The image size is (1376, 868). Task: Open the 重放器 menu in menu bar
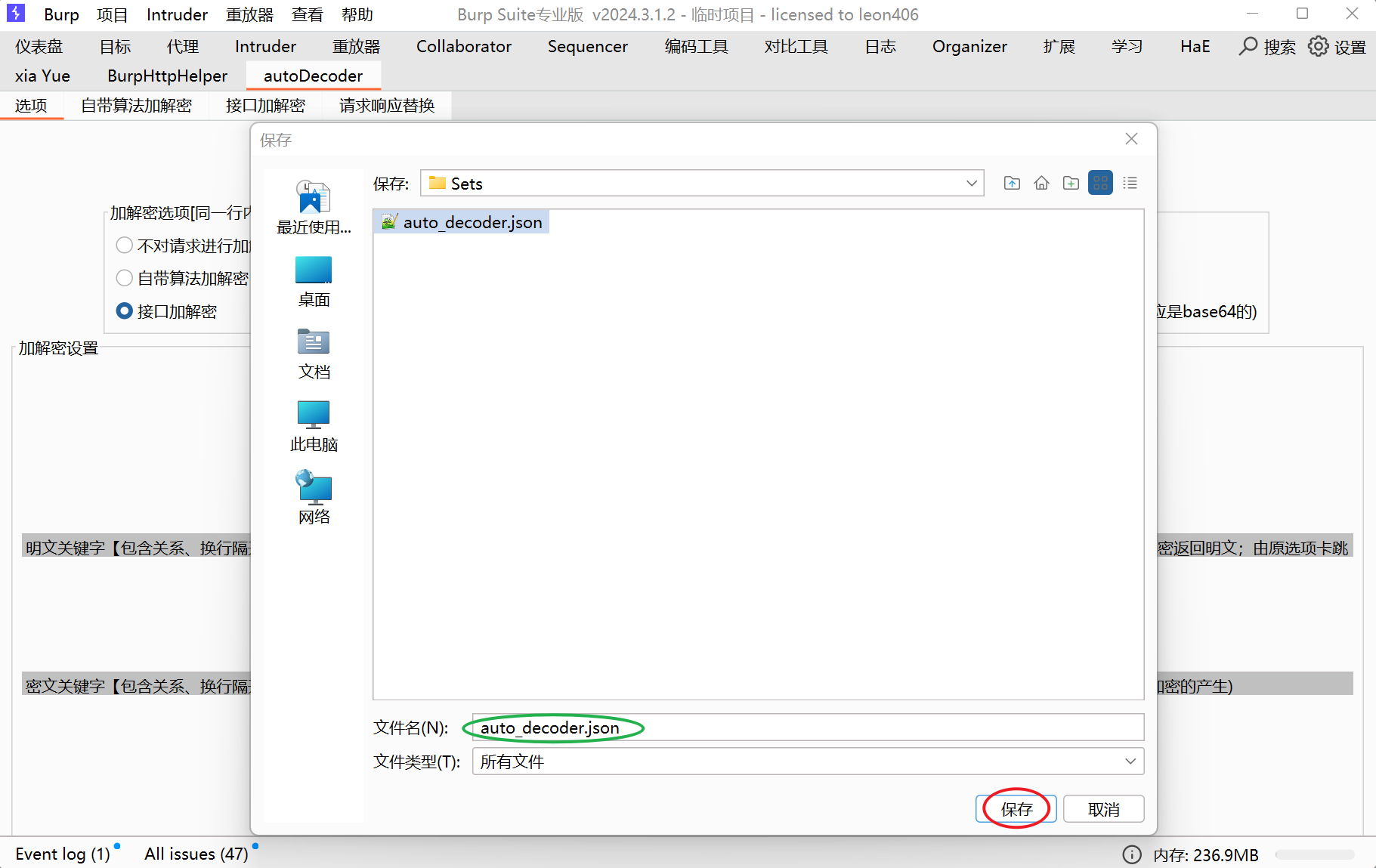(x=249, y=14)
